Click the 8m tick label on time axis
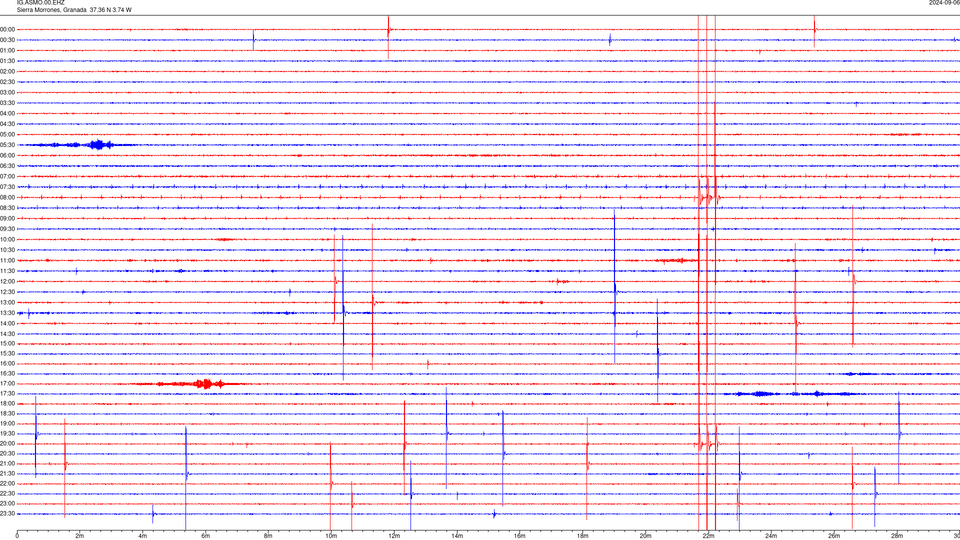 tap(268, 536)
